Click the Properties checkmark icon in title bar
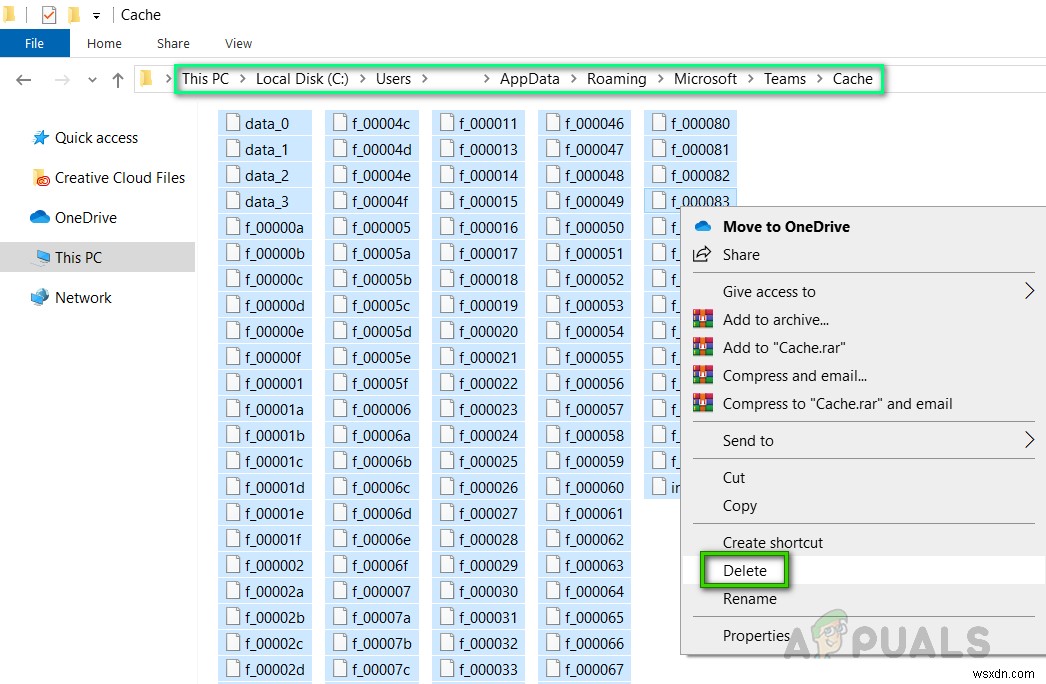The width and height of the screenshot is (1046, 684). [49, 15]
